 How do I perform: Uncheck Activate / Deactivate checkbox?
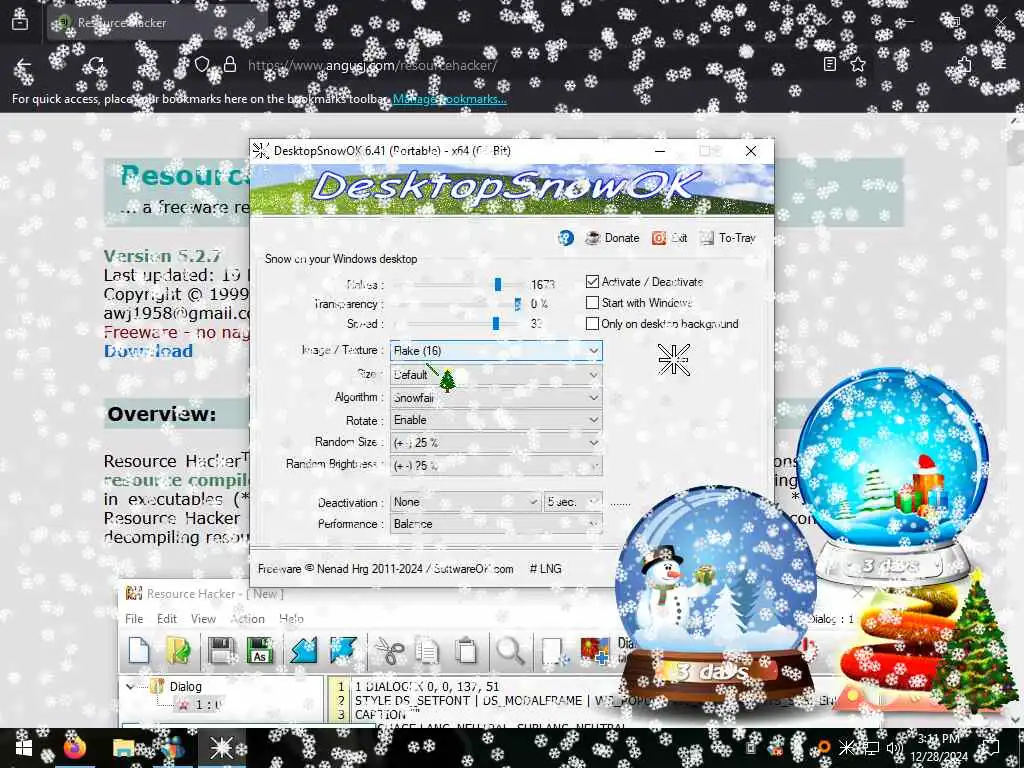[592, 281]
